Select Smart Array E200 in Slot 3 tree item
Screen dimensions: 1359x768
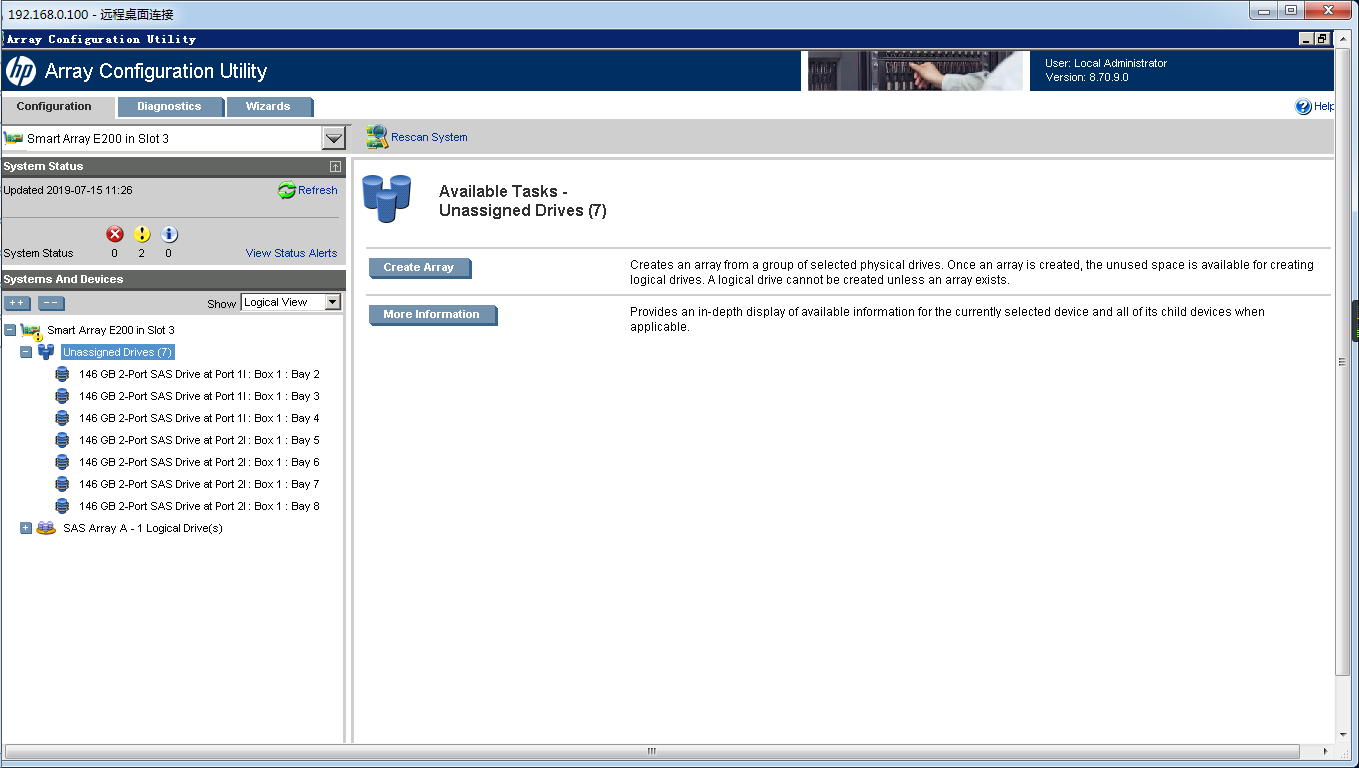tap(111, 330)
